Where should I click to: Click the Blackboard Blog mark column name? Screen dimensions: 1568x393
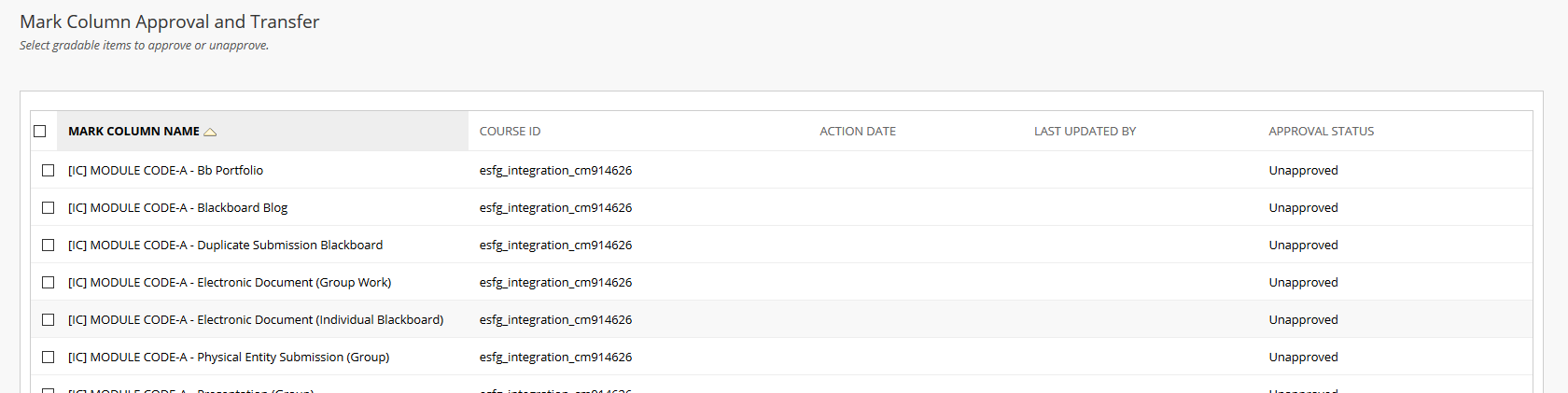point(177,208)
